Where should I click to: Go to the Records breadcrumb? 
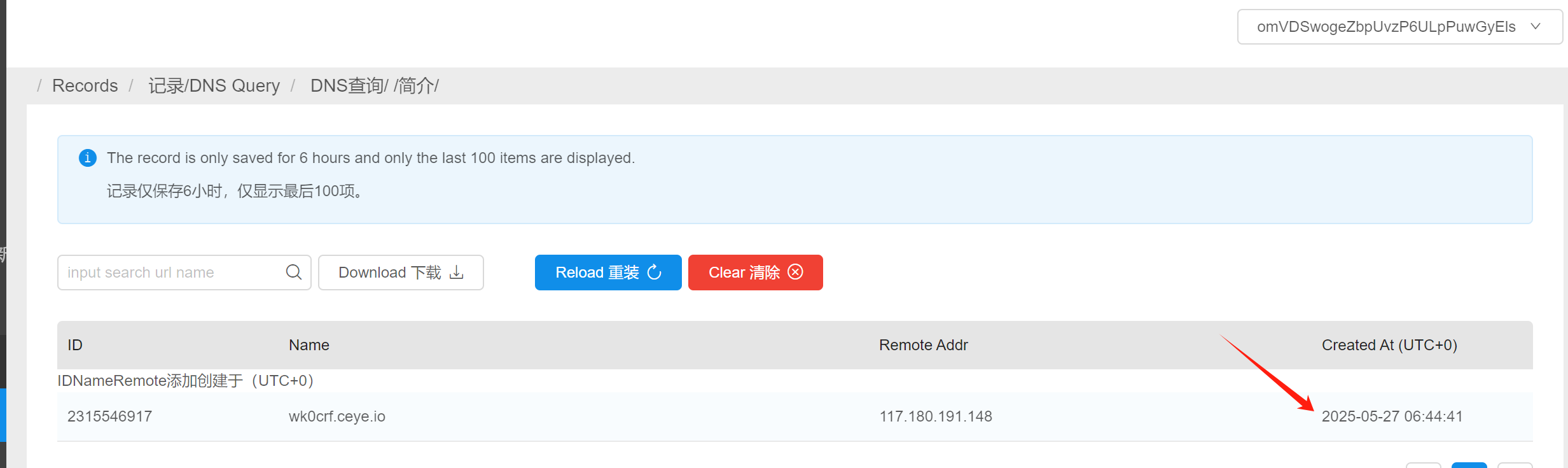85,85
